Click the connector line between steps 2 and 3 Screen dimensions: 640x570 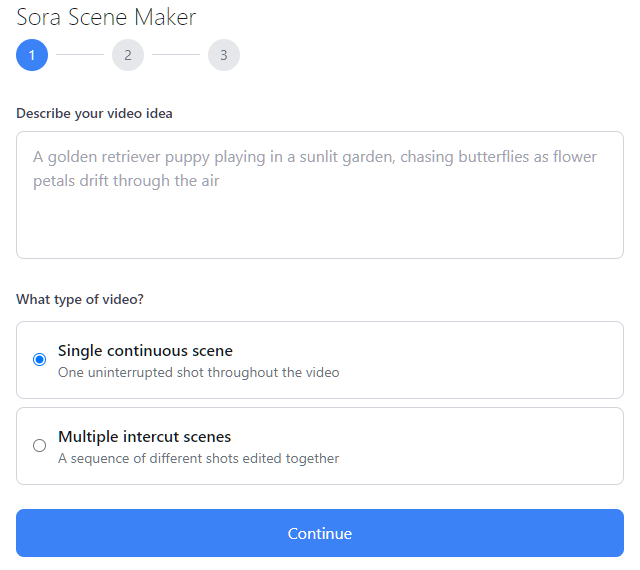(x=176, y=55)
